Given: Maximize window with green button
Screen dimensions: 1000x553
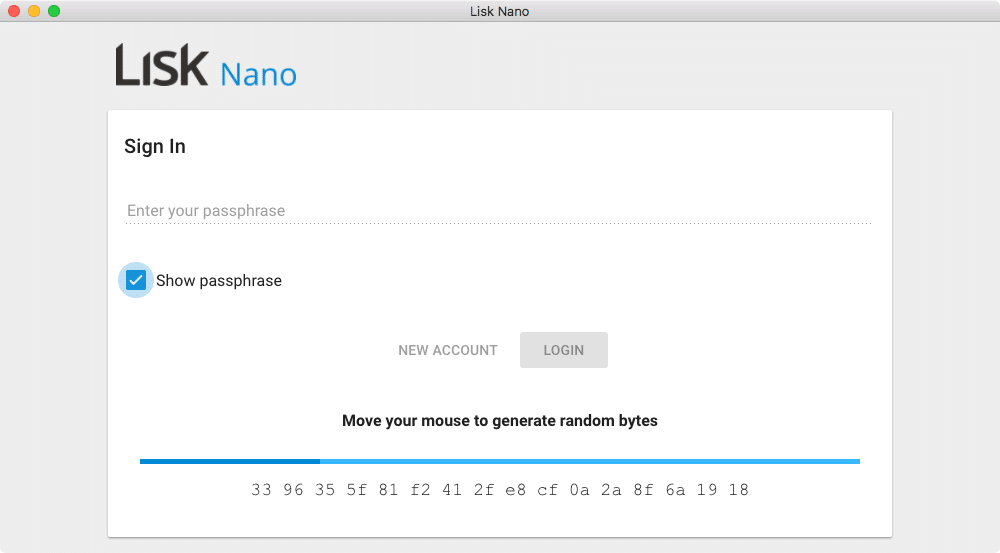Looking at the screenshot, I should click(54, 11).
